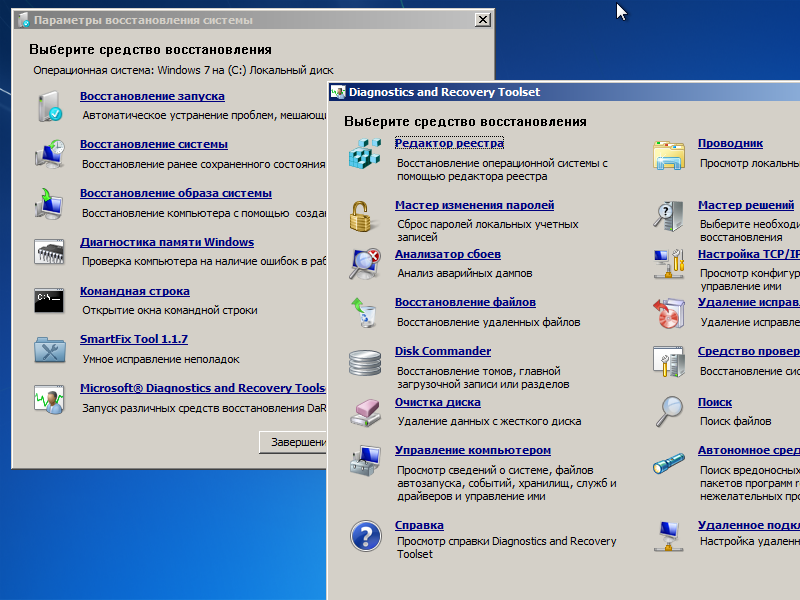
Task: Start Мастер решений link
Action: point(746,205)
